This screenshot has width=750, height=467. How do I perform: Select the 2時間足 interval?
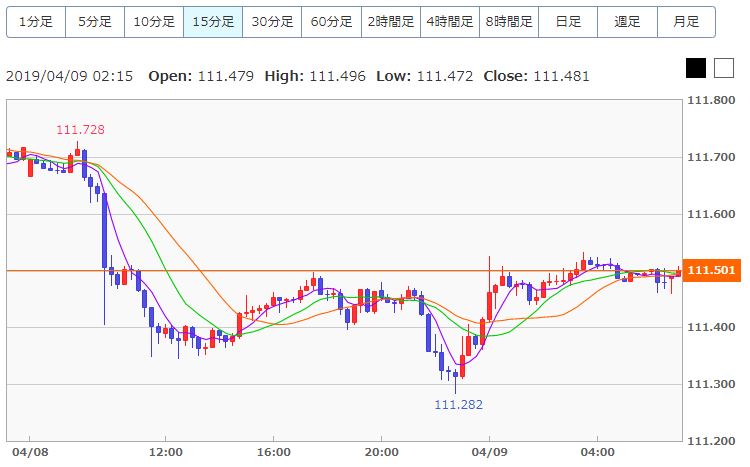391,22
